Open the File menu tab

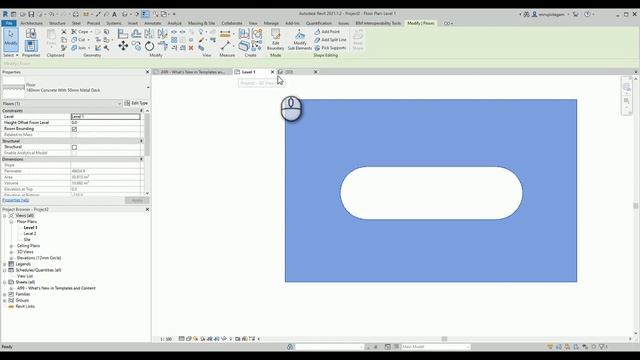(9, 23)
